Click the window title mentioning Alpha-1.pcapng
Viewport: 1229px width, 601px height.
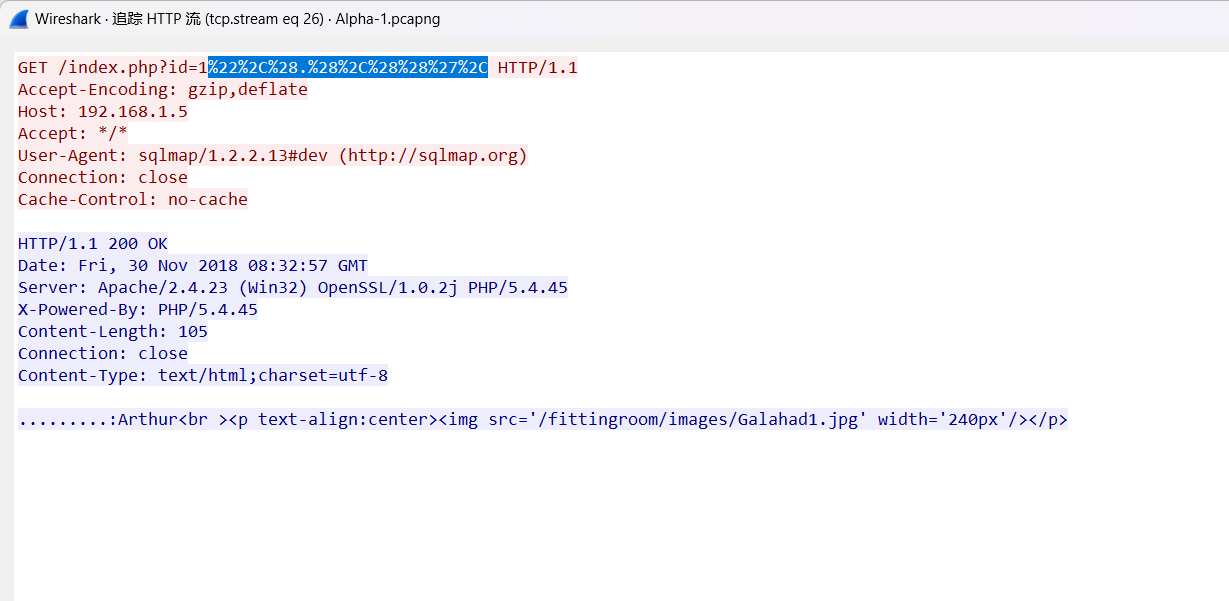237,19
